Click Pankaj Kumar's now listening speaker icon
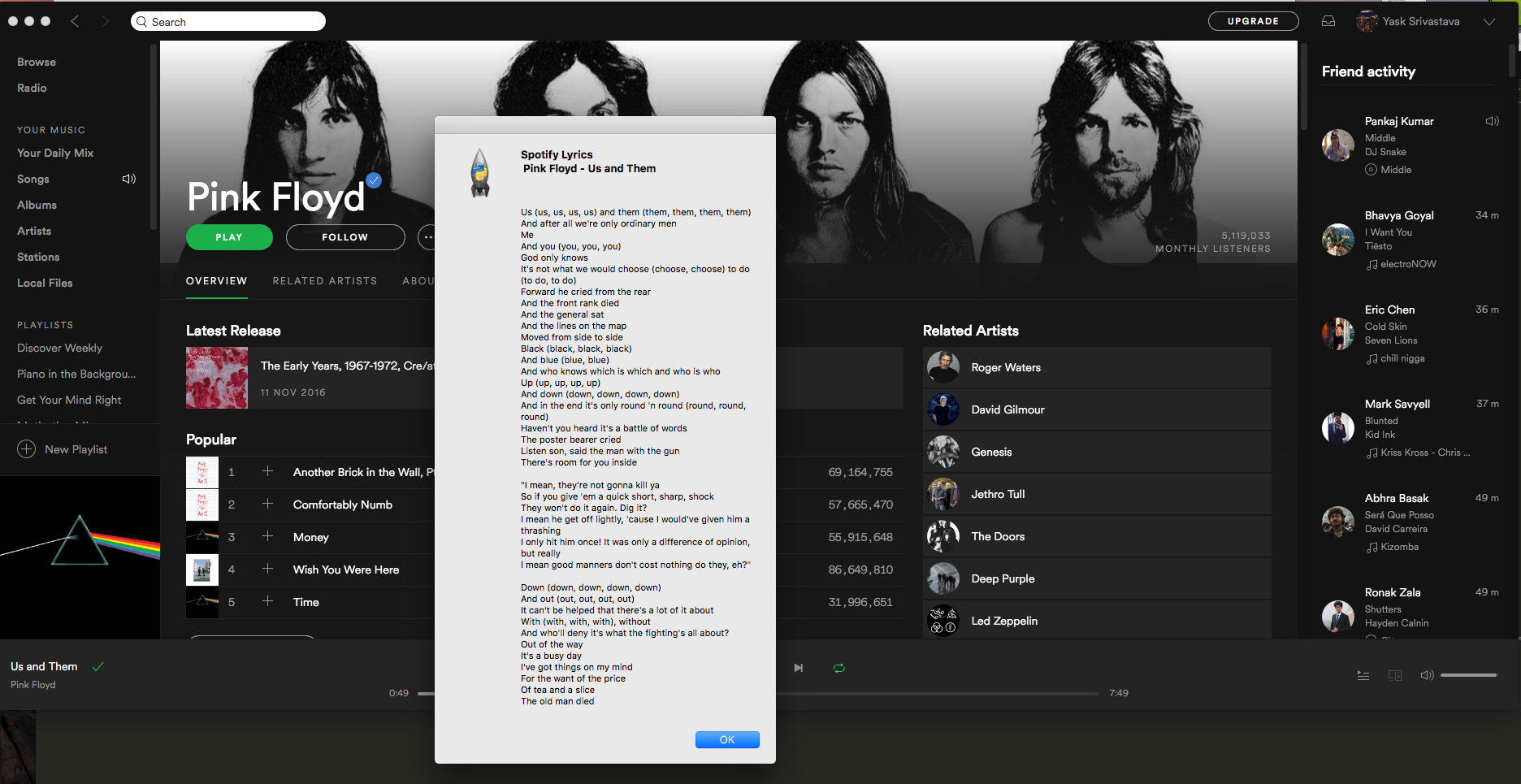Viewport: 1521px width, 784px height. 1492,121
